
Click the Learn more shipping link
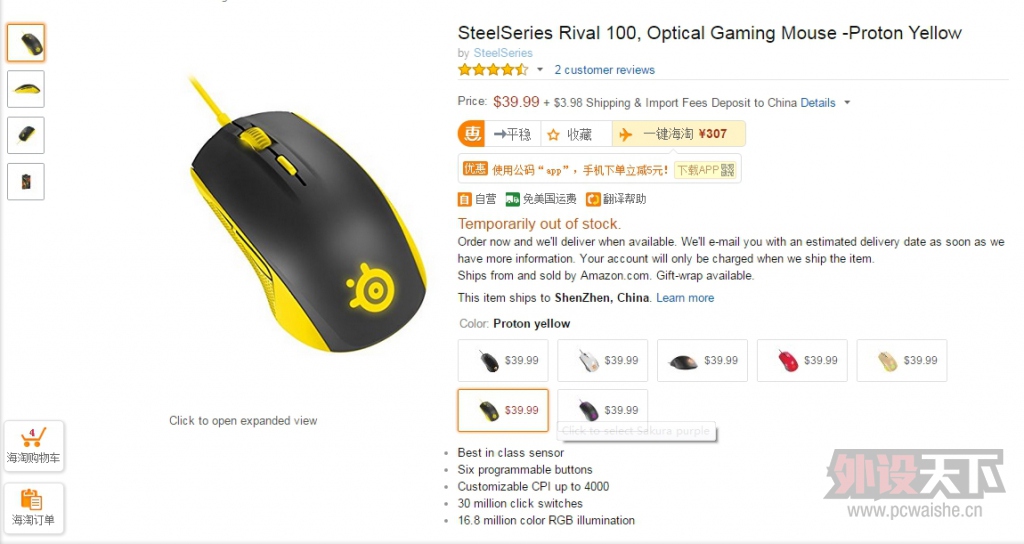[x=685, y=298]
